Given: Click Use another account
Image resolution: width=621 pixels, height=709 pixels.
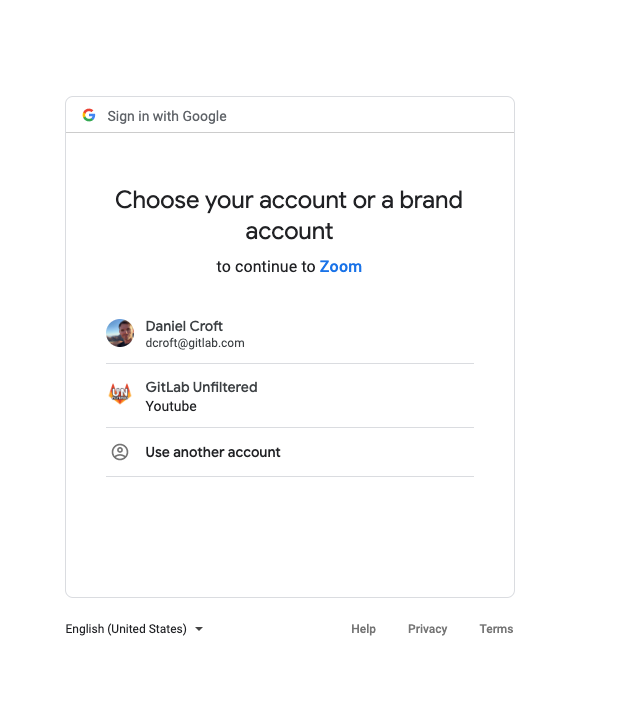Looking at the screenshot, I should click(290, 452).
